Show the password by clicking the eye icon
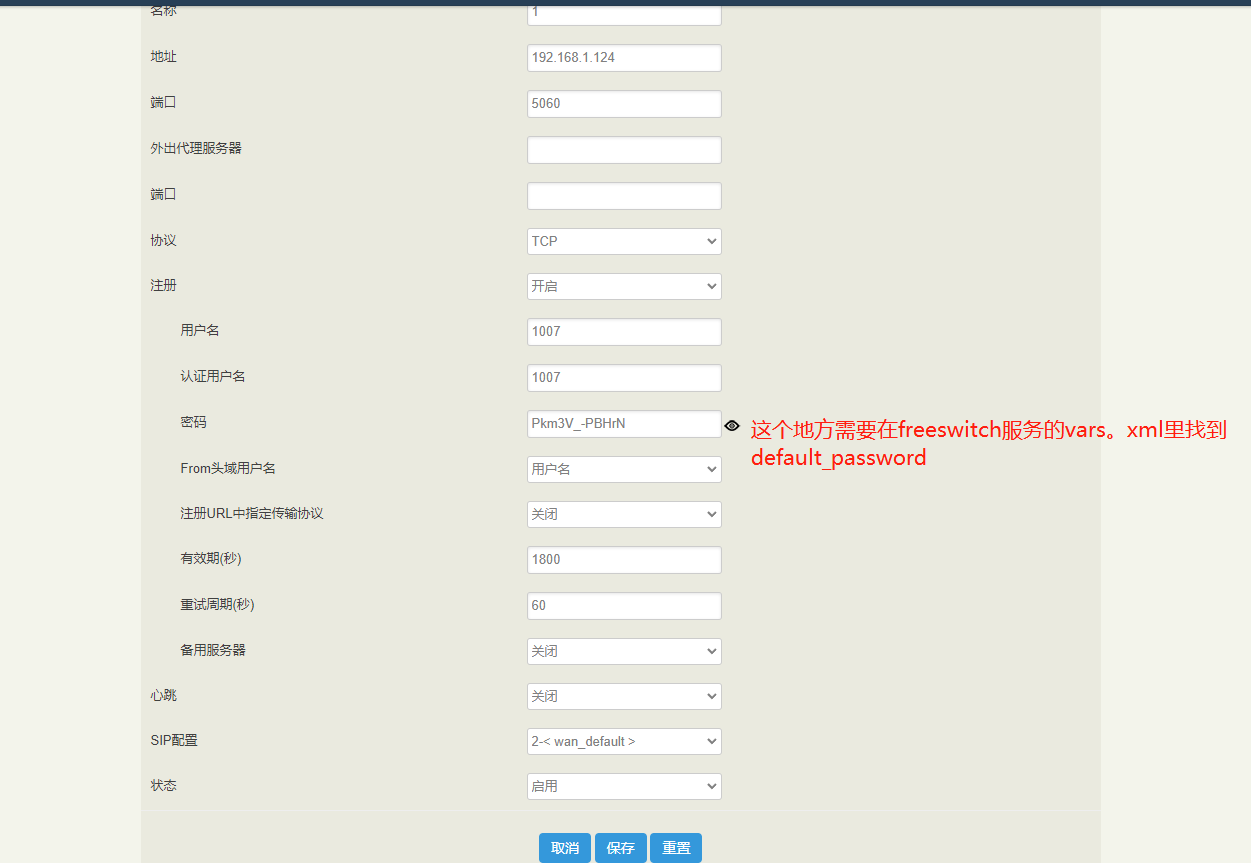This screenshot has width=1251, height=863. click(732, 425)
